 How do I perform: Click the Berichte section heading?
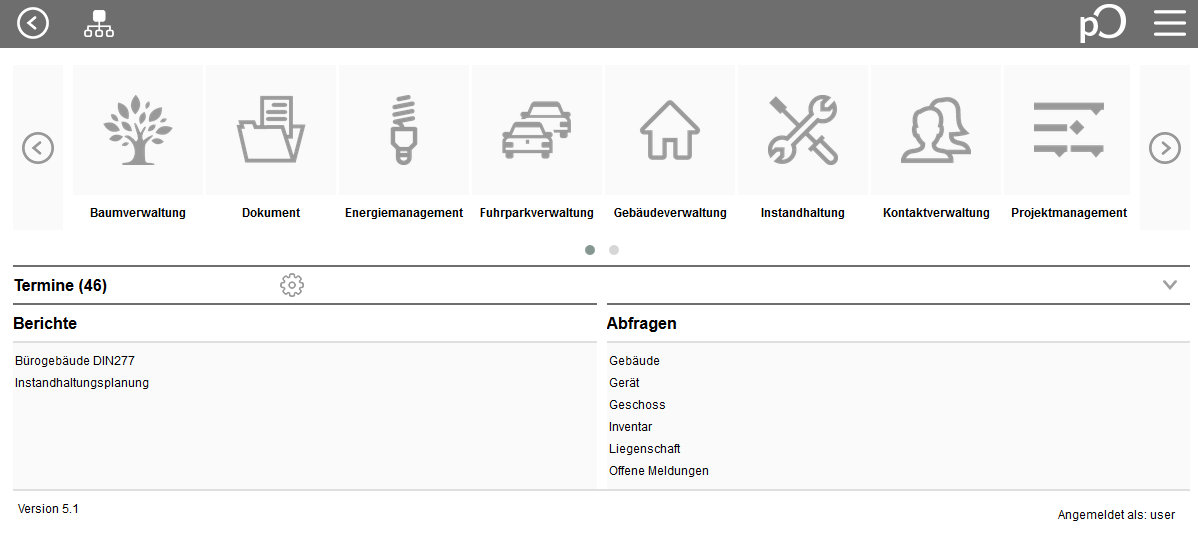(45, 323)
